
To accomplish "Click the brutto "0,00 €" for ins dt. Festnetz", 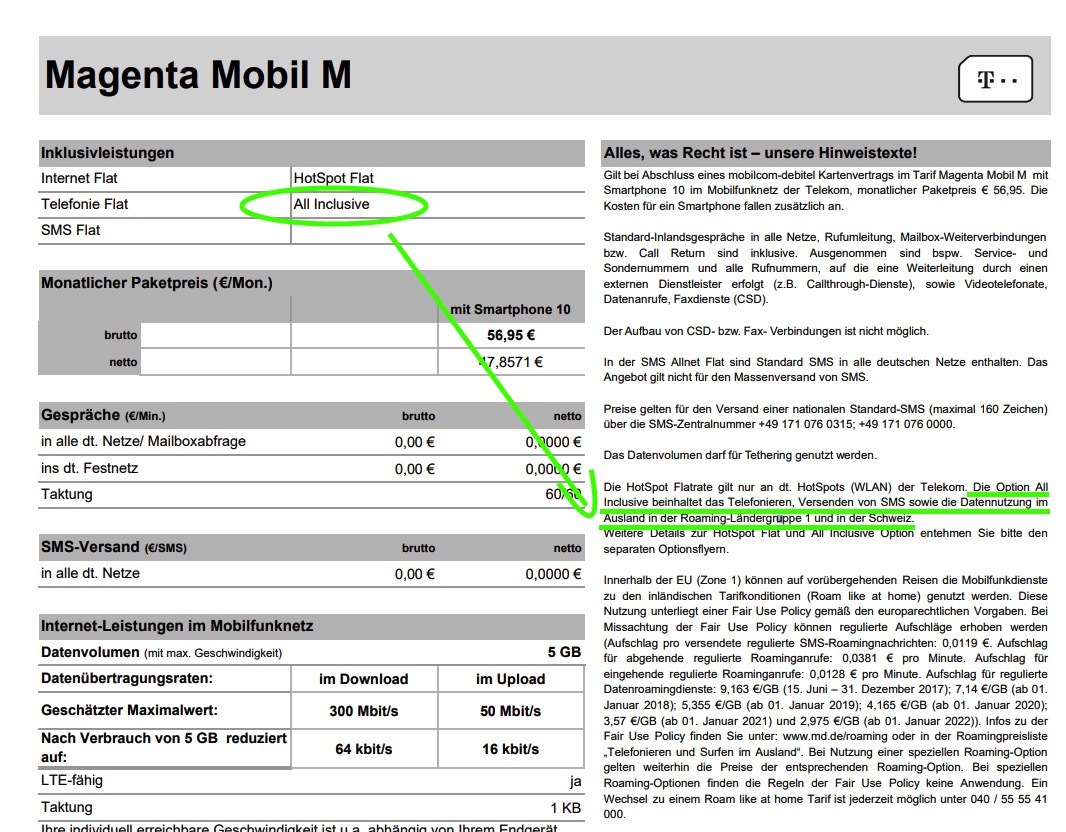I will point(415,469).
